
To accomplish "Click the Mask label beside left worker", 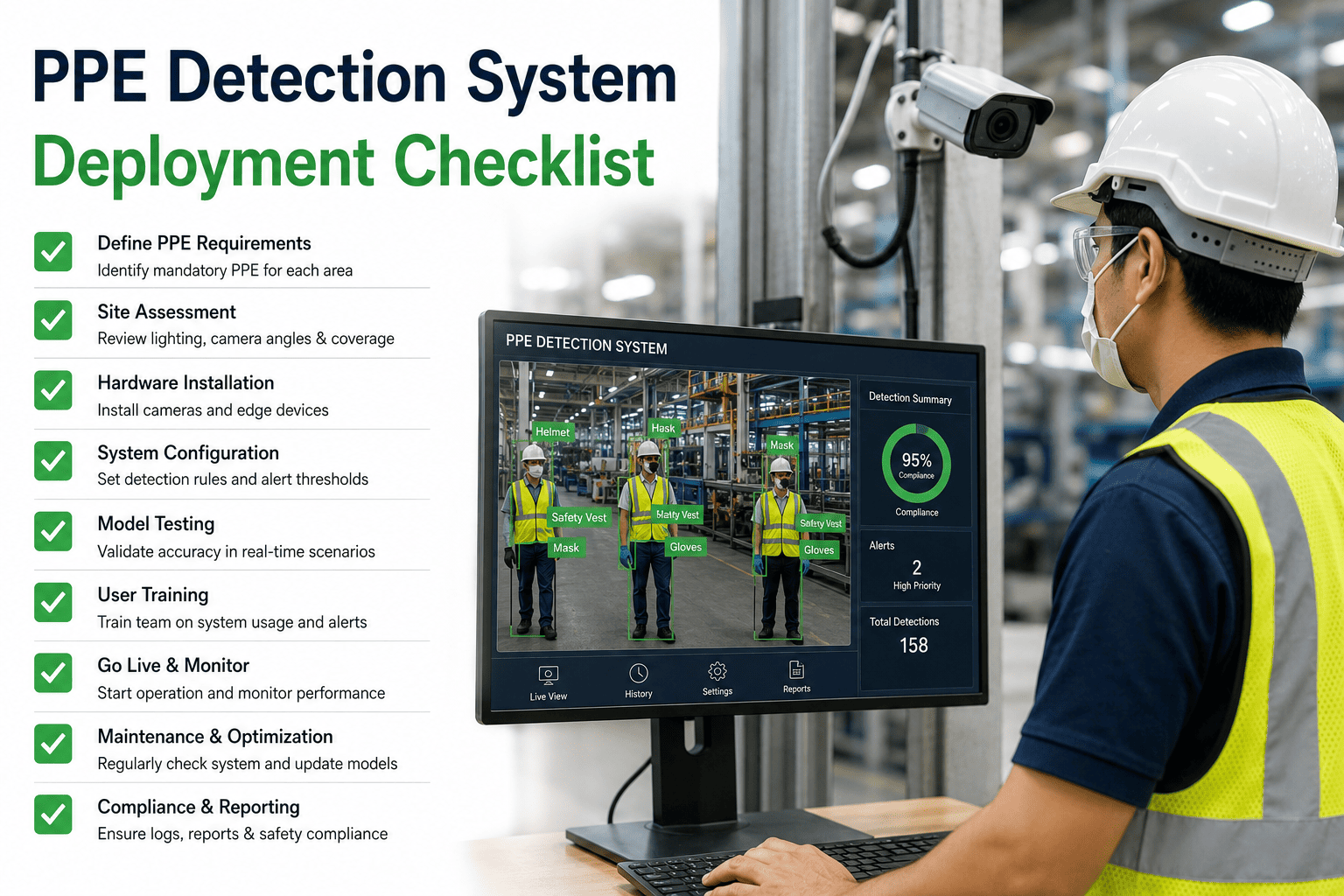I will pos(565,548).
